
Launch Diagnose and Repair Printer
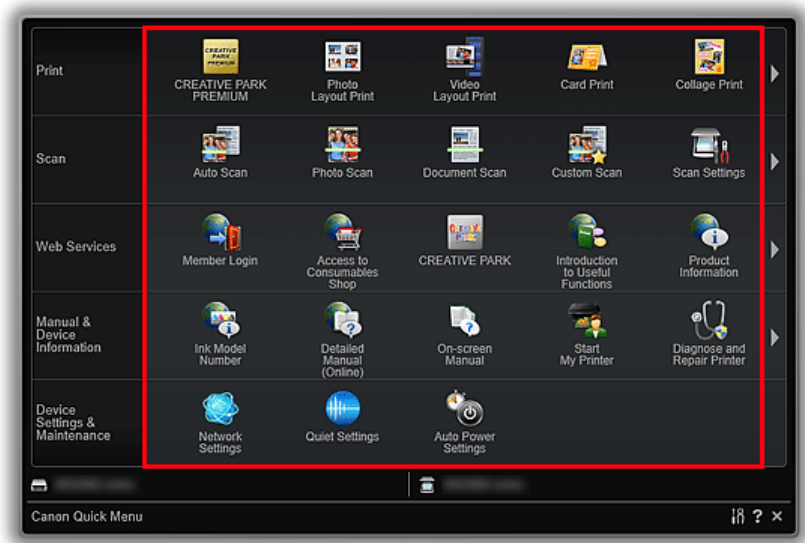click(x=708, y=322)
